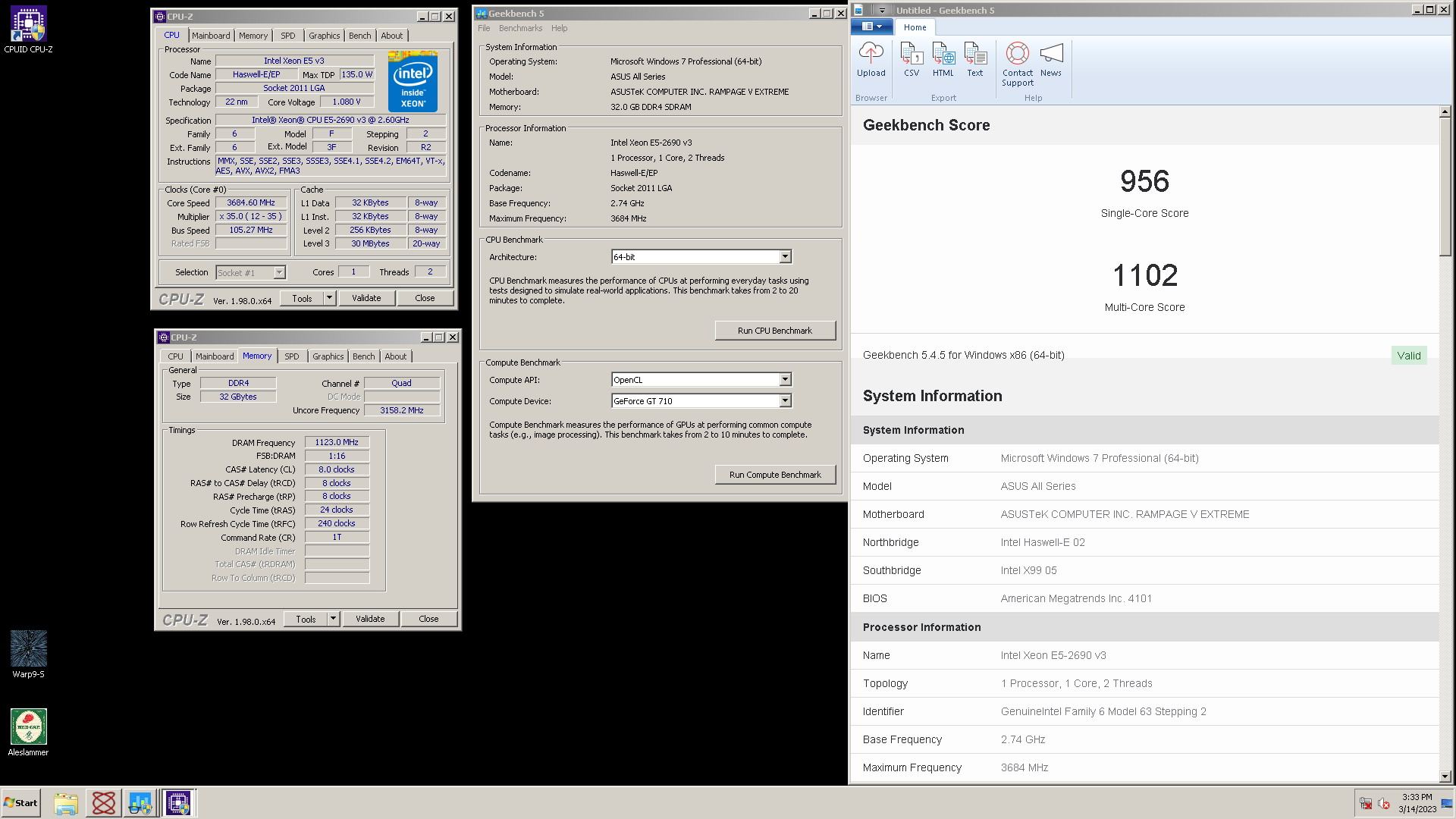Expand the Architecture dropdown

(x=786, y=257)
